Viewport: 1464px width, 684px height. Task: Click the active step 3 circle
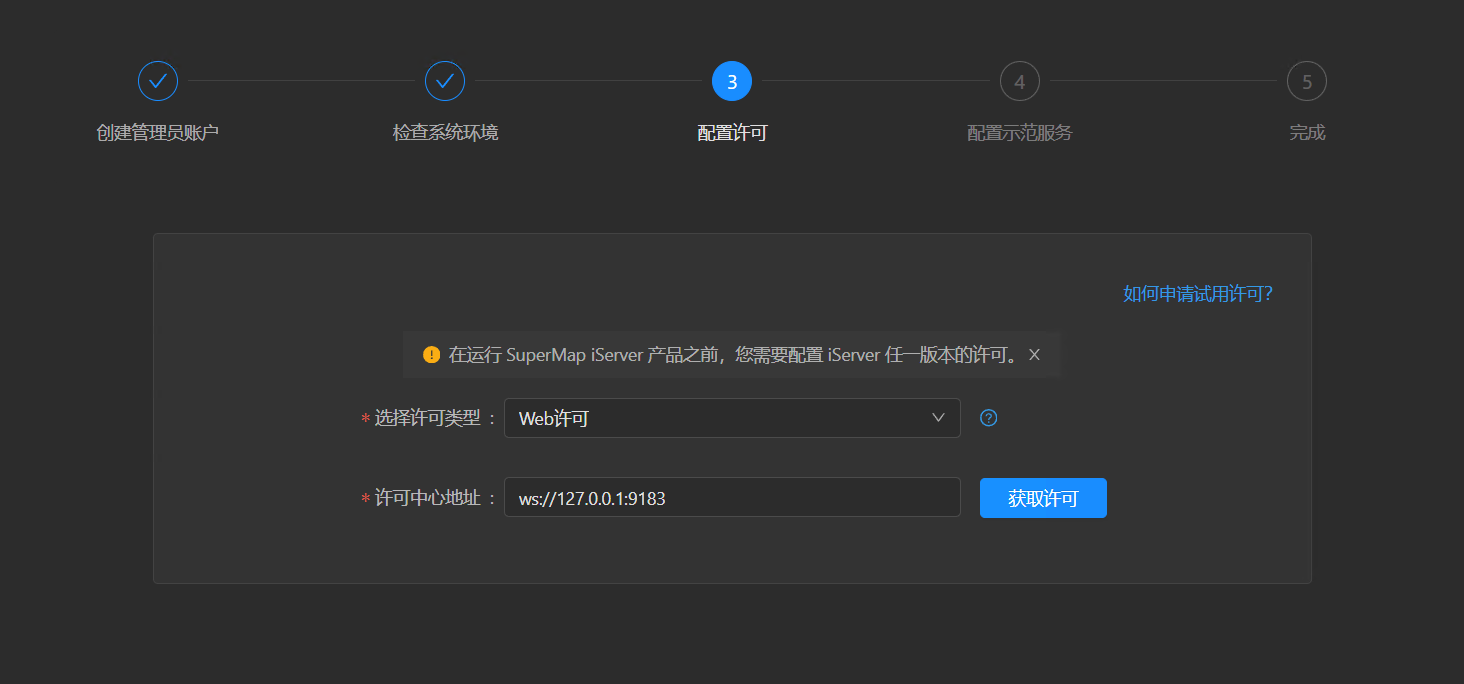point(732,81)
